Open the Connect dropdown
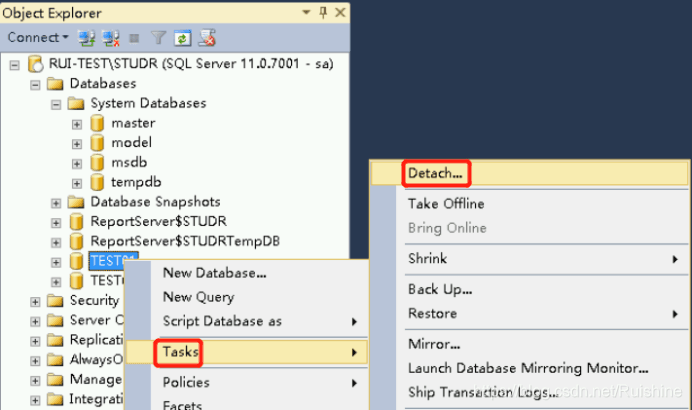This screenshot has height=410, width=692. tap(38, 38)
